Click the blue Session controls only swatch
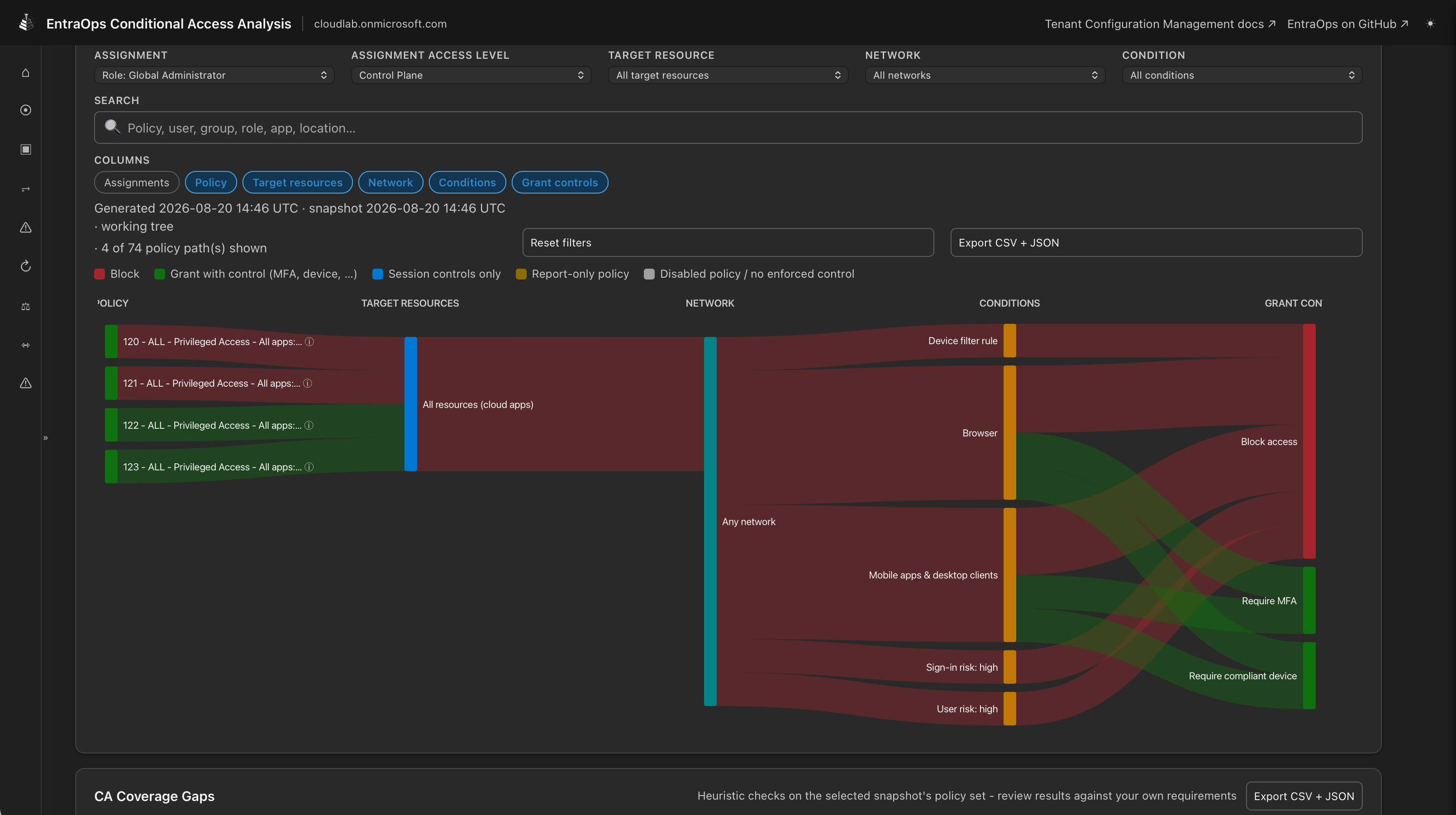The width and height of the screenshot is (1456, 815). tap(377, 274)
